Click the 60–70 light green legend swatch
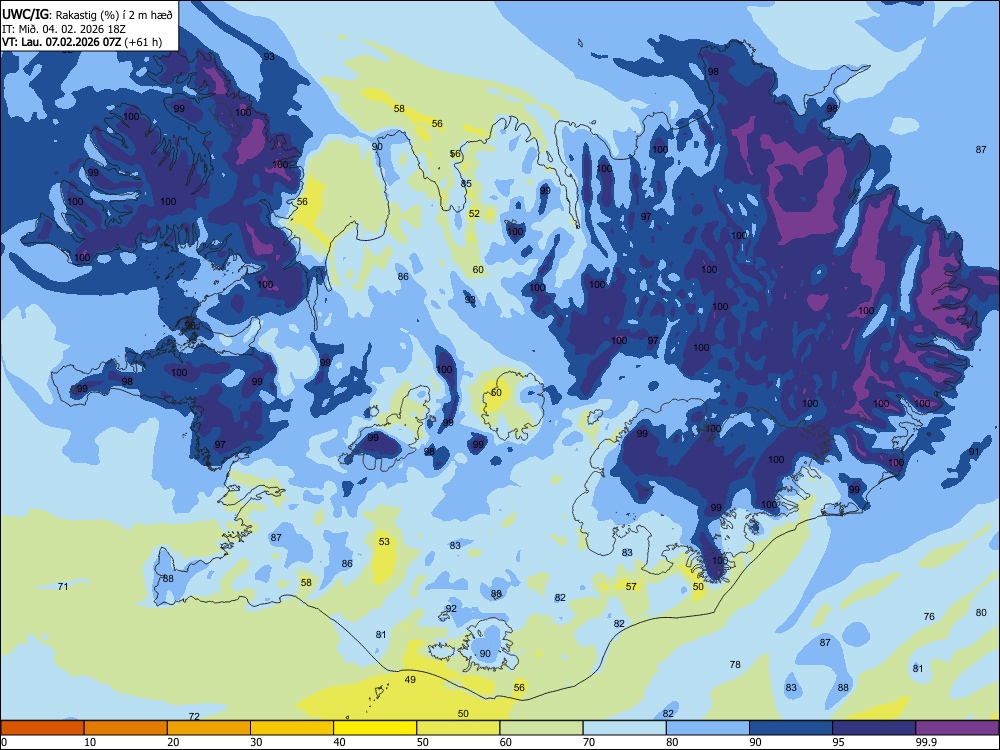This screenshot has height=750, width=1000. pos(541,728)
